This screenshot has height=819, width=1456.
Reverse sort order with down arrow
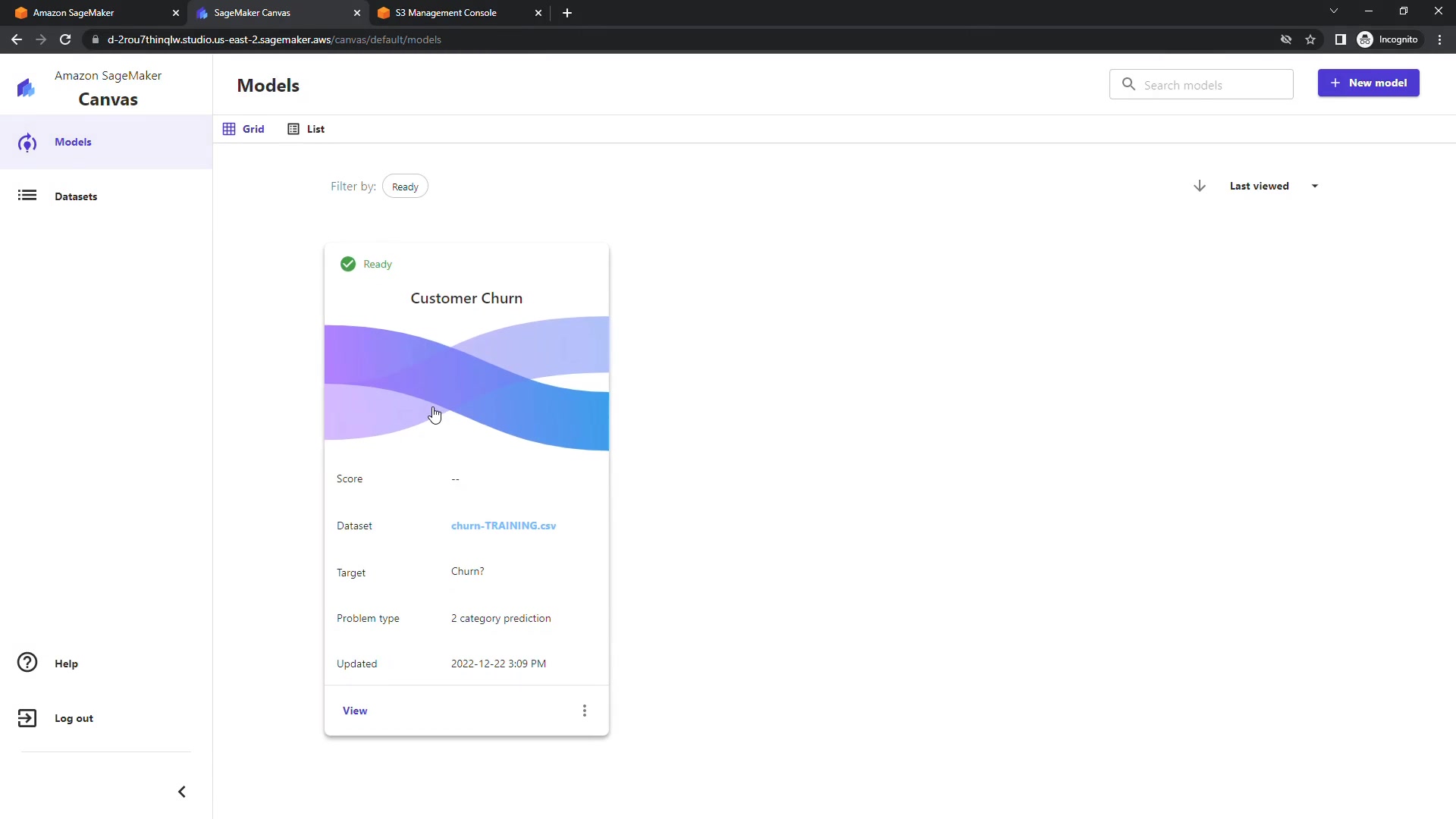point(1200,186)
